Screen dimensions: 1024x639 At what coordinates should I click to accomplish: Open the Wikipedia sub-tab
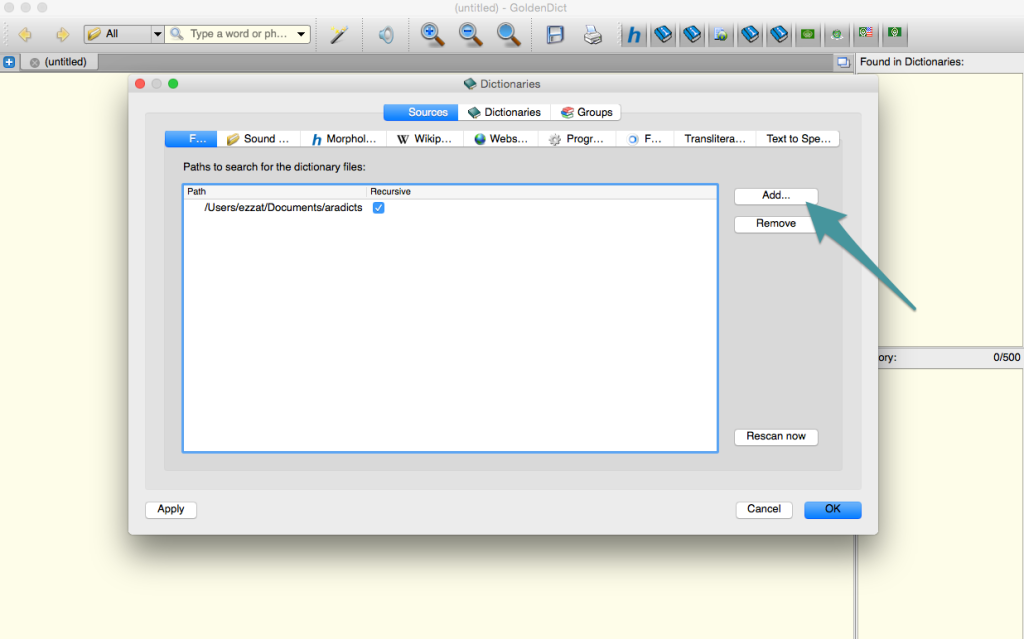424,139
